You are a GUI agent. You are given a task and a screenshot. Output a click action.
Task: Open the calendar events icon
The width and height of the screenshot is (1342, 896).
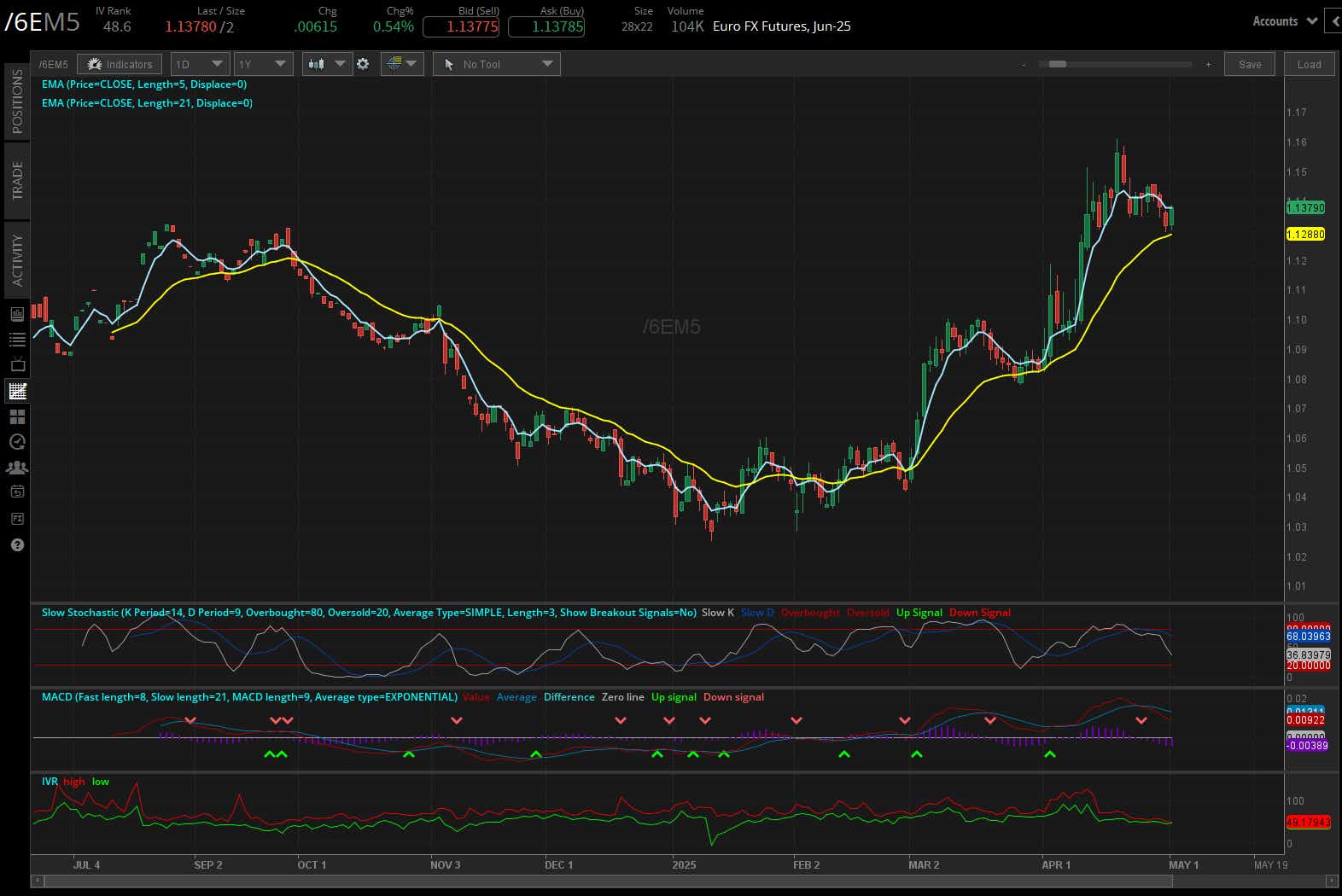point(17,492)
